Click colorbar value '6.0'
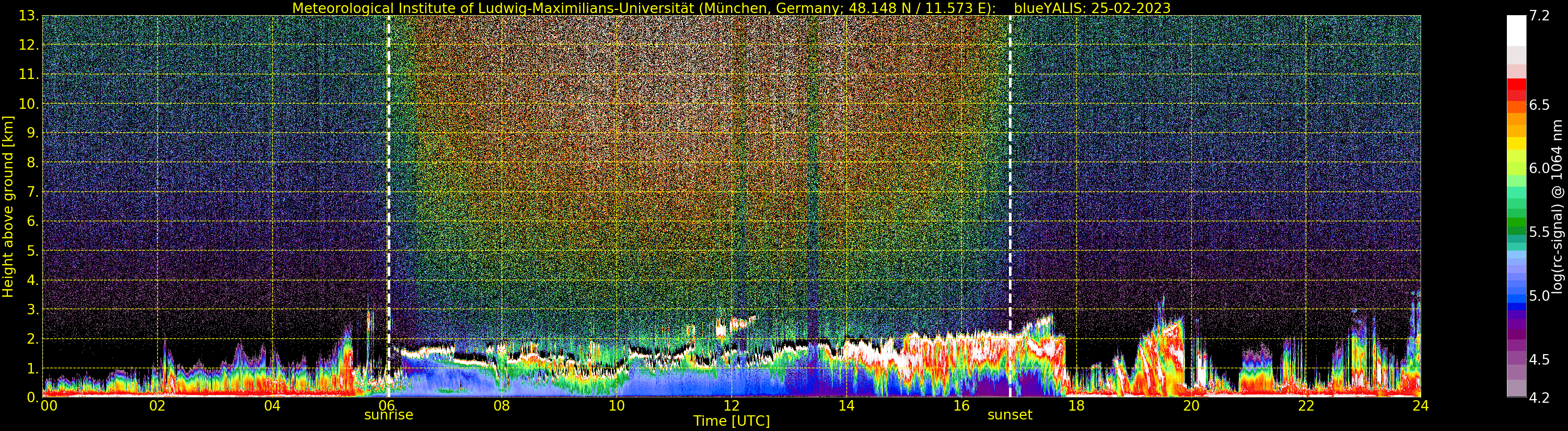This screenshot has width=1568, height=431. coord(1539,168)
